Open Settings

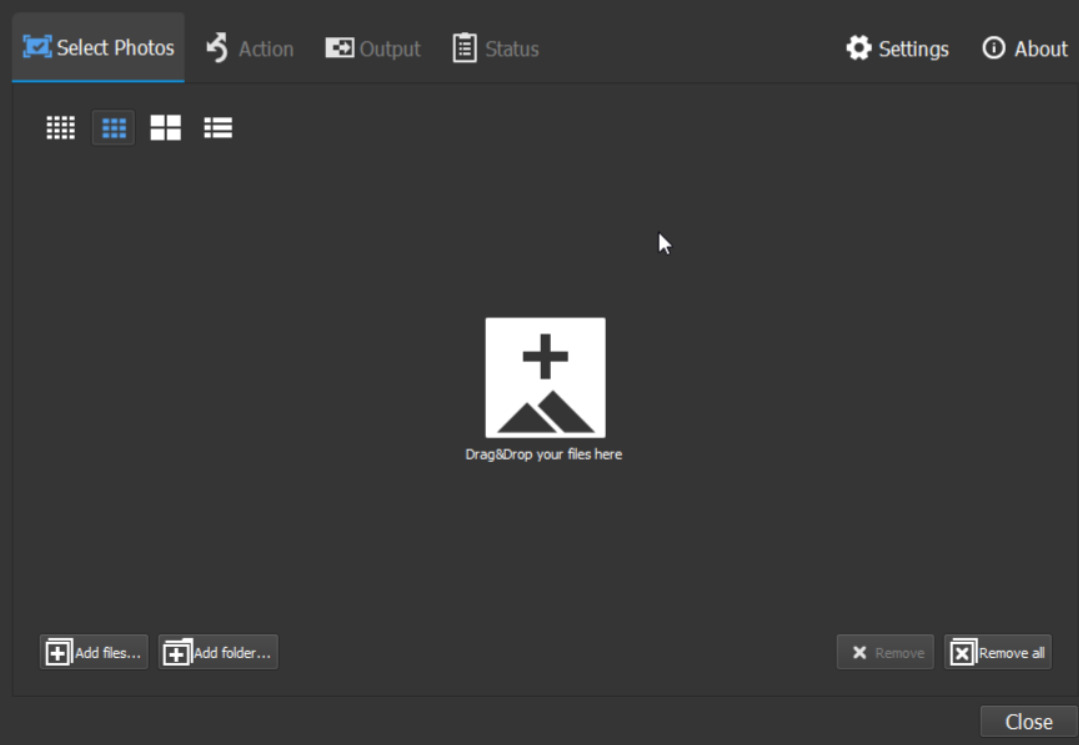(x=897, y=49)
